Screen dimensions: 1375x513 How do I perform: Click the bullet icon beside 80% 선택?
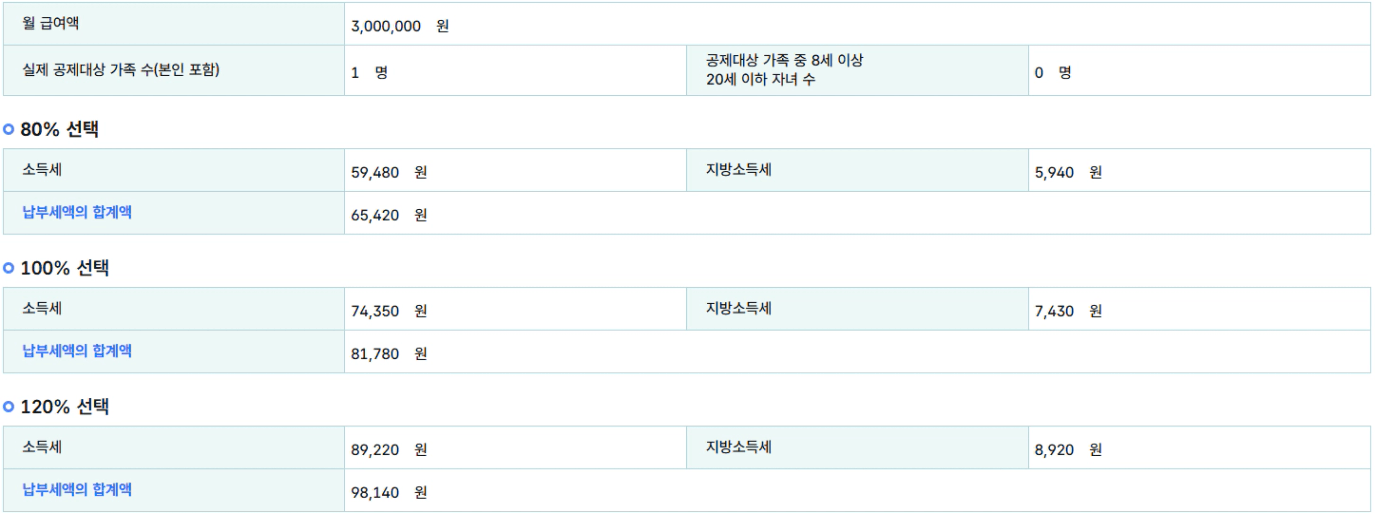9,129
